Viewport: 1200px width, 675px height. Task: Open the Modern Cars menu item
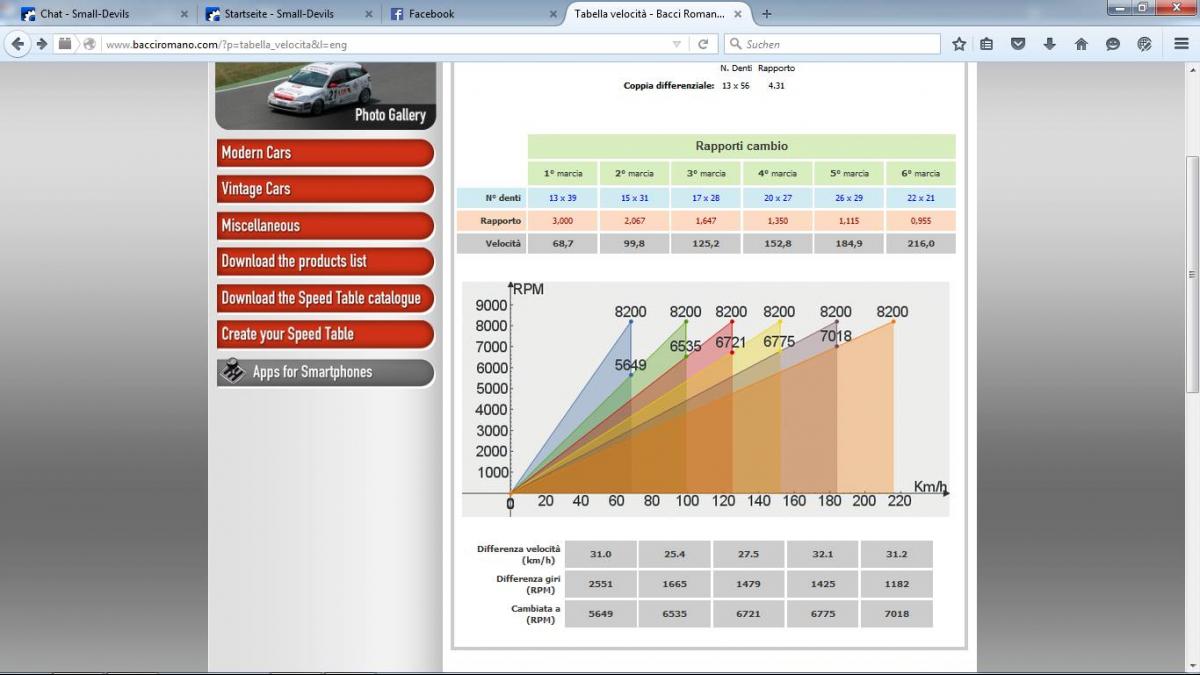(325, 153)
